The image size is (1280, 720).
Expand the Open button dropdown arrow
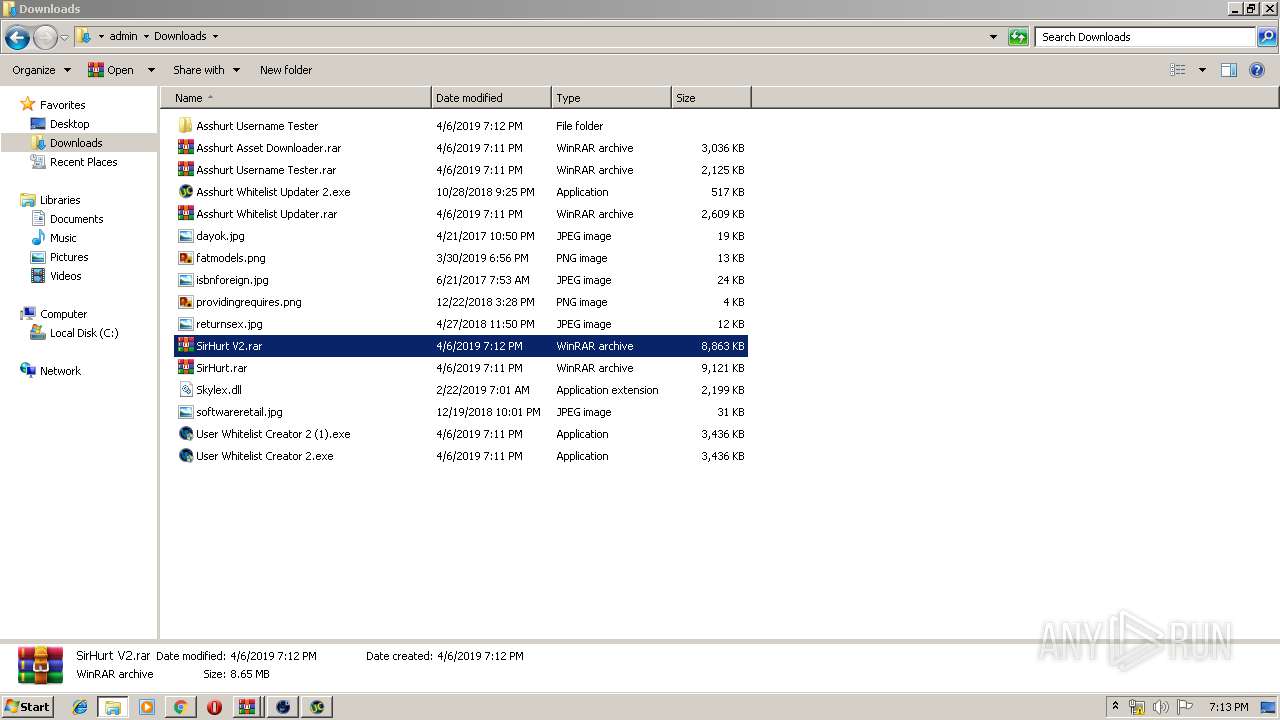[151, 70]
